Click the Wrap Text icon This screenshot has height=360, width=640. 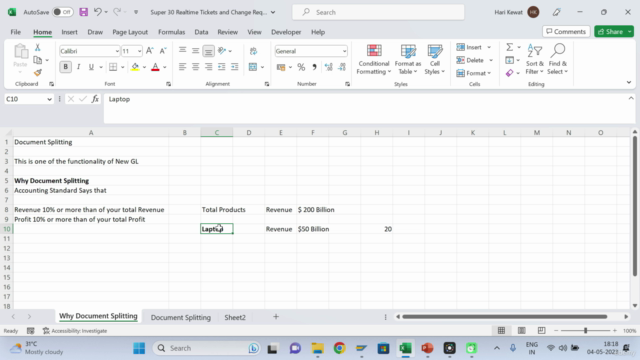pyautogui.click(x=253, y=51)
